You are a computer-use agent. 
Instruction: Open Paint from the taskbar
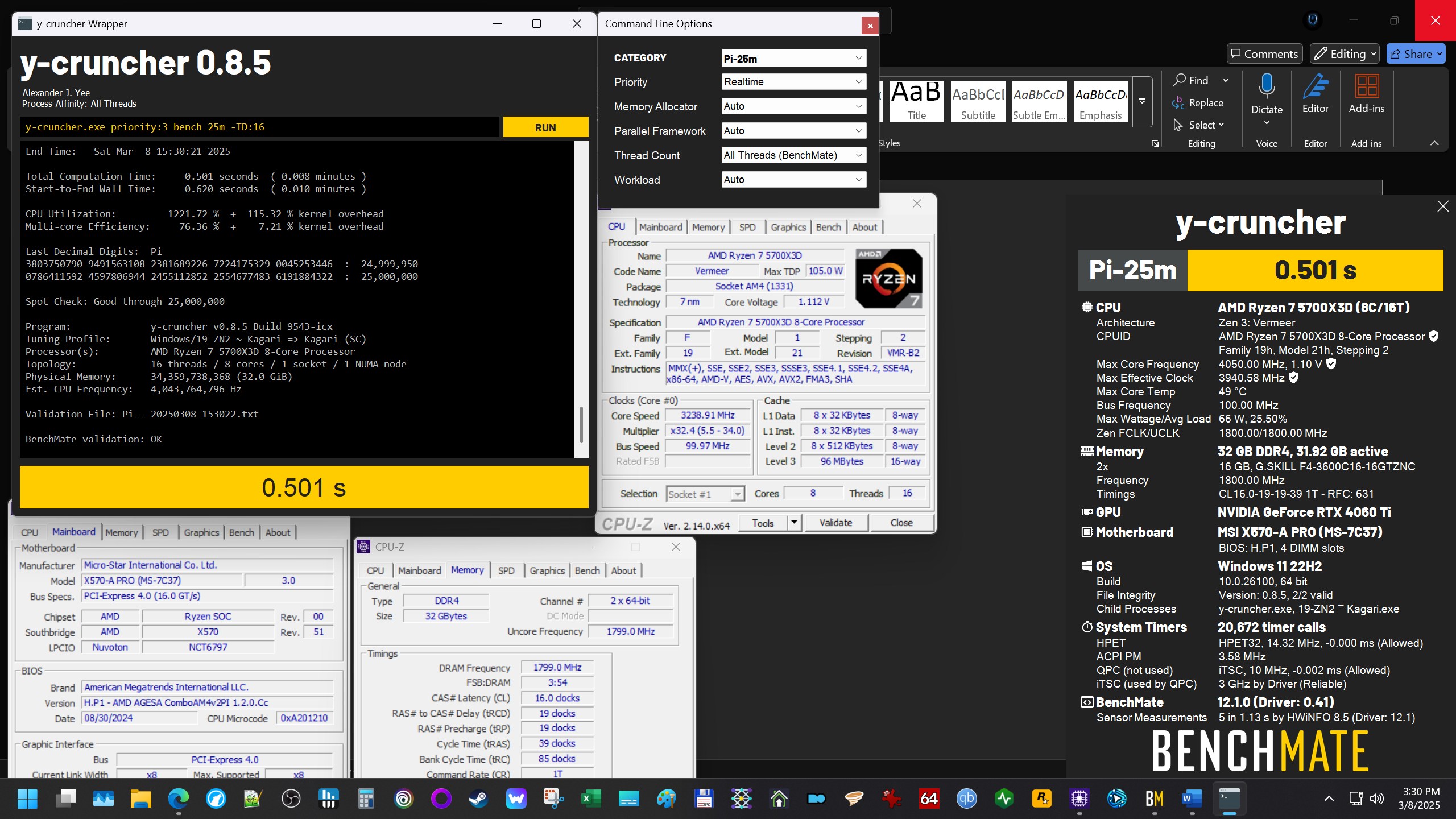point(666,799)
